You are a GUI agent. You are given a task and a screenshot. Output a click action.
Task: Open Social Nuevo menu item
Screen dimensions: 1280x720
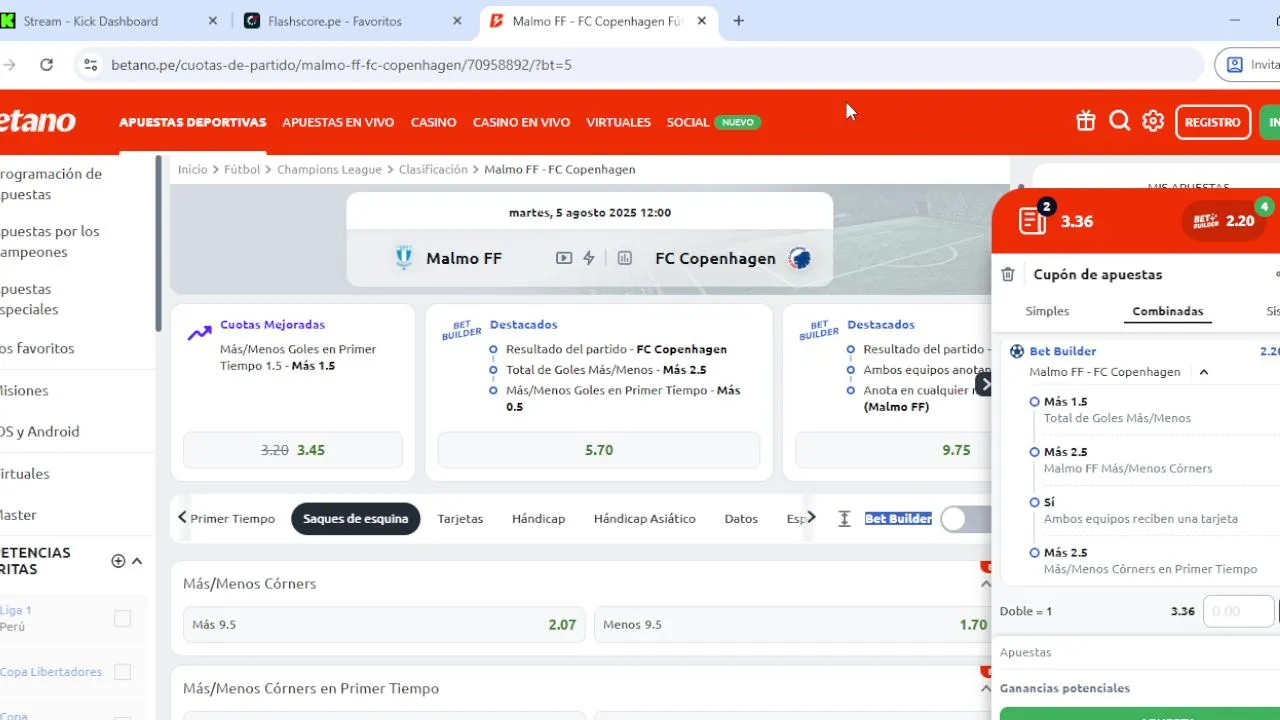click(x=713, y=122)
